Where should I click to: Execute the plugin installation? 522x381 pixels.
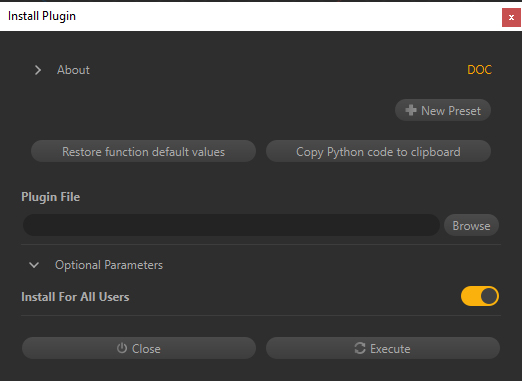383,348
